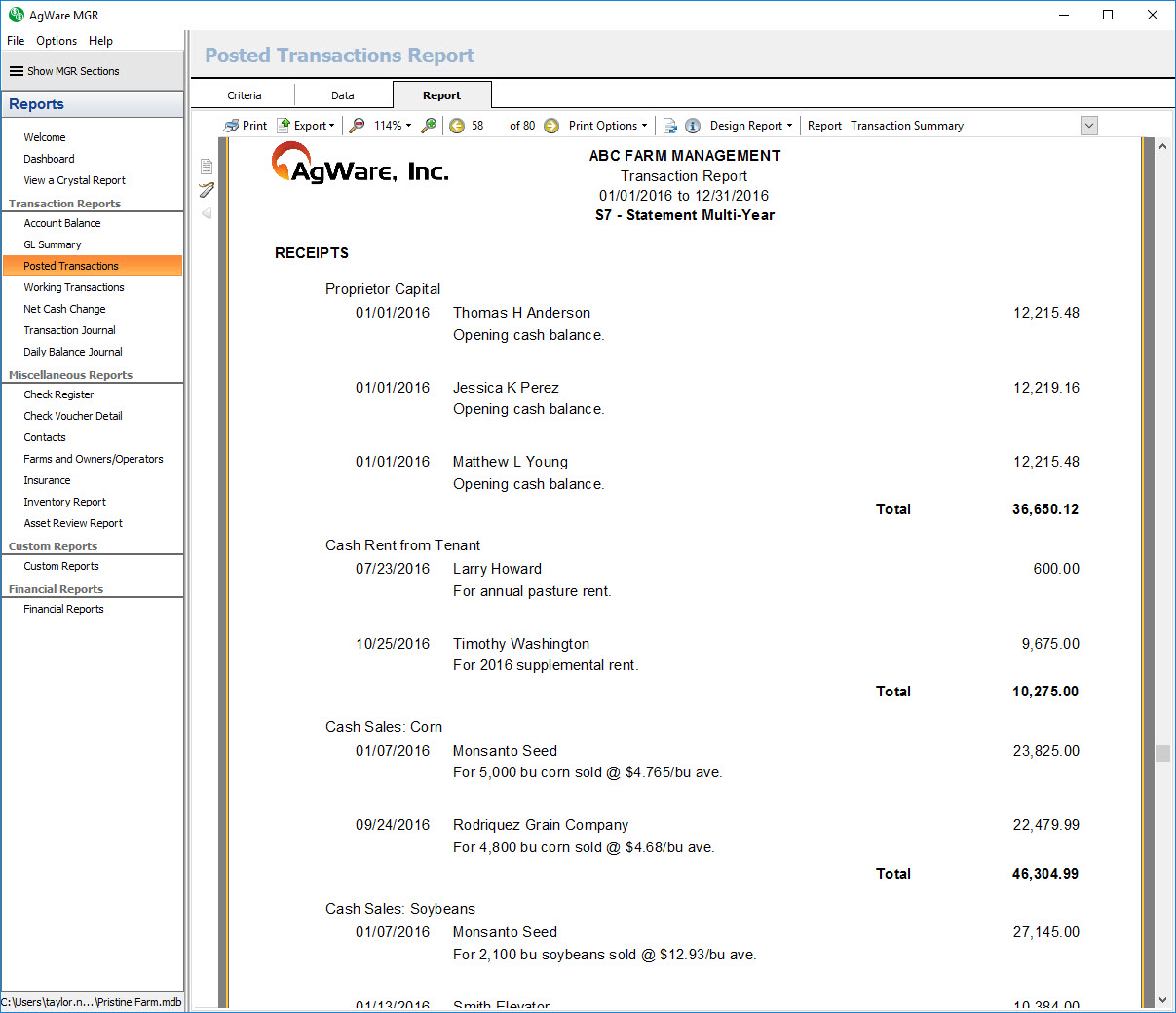Screen dimensions: 1176x1013
Task: Select Check Register in sidebar
Action: (x=58, y=394)
